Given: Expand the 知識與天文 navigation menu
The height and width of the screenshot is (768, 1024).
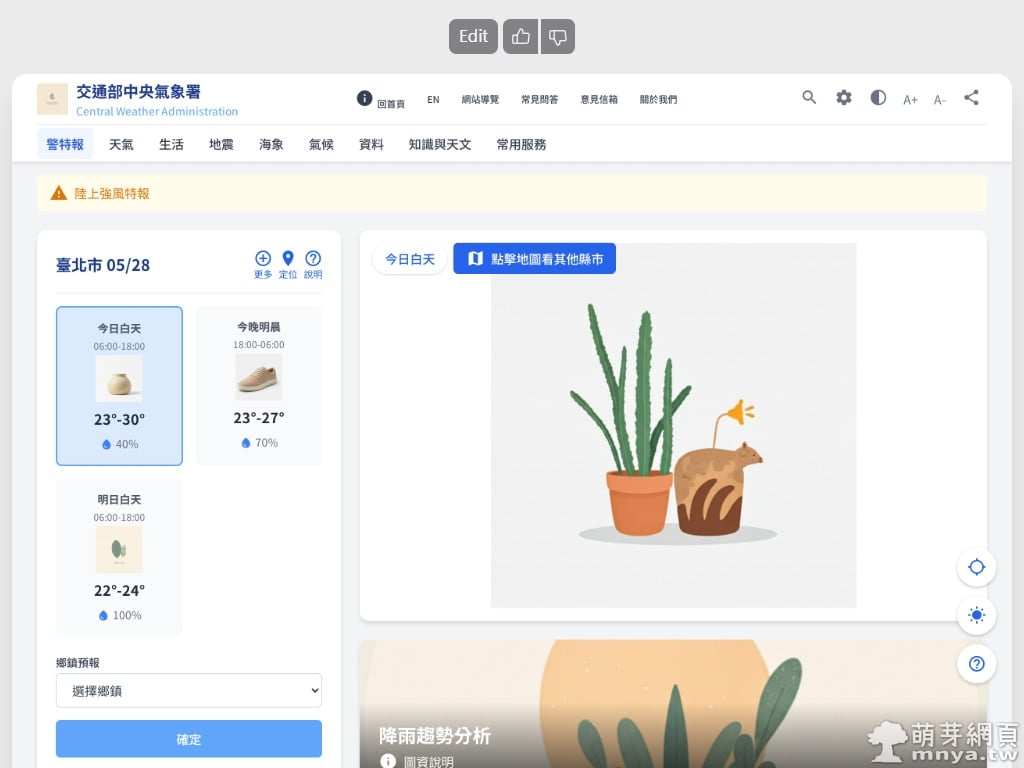Looking at the screenshot, I should [440, 144].
